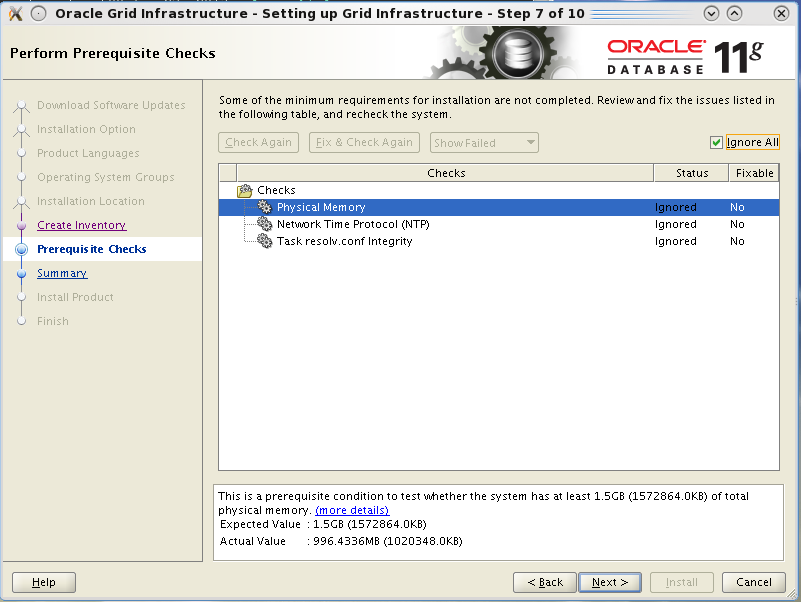
Task: Click the Product Languages step
Action: pos(88,153)
